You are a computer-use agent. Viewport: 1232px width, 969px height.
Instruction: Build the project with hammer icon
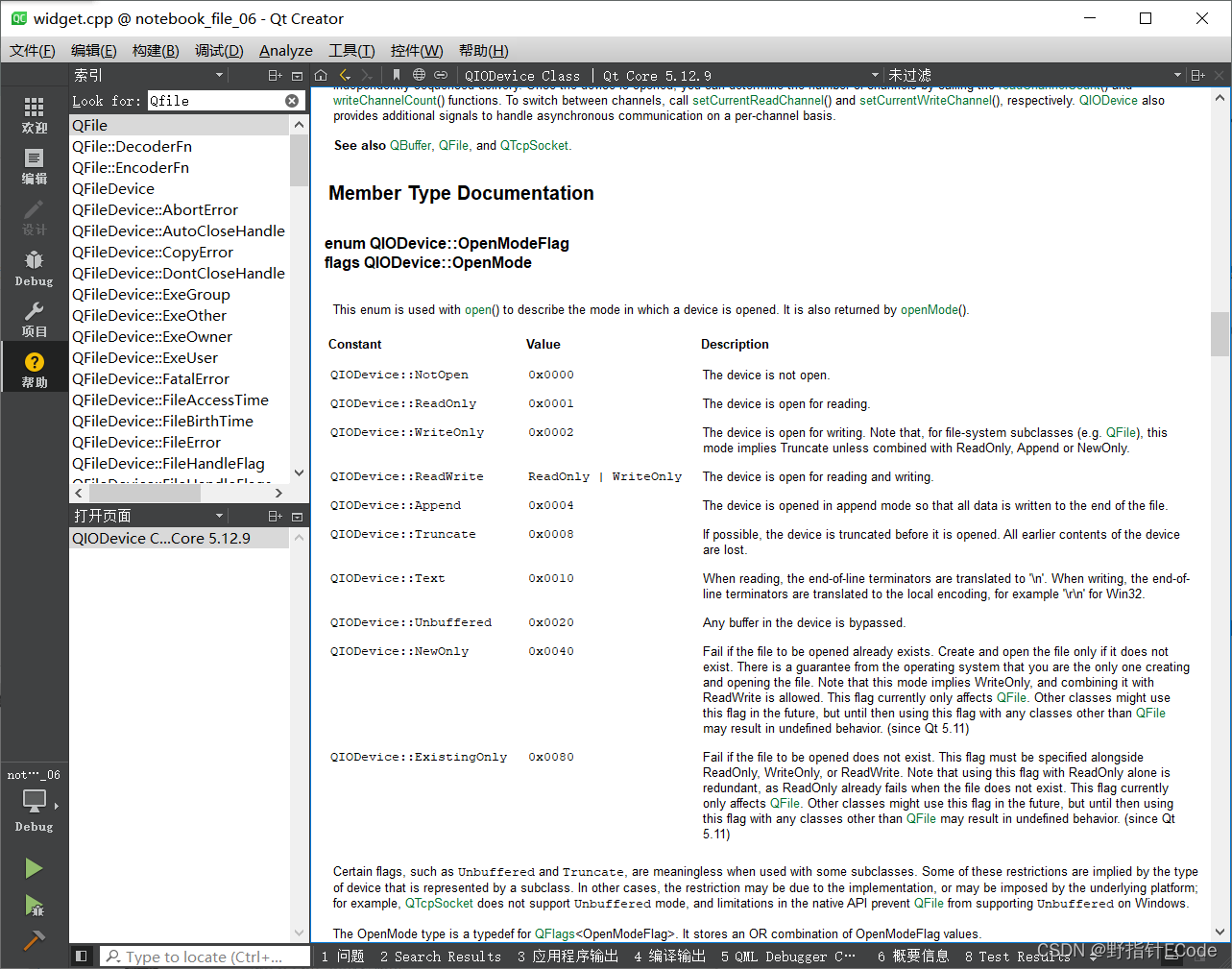click(x=34, y=940)
